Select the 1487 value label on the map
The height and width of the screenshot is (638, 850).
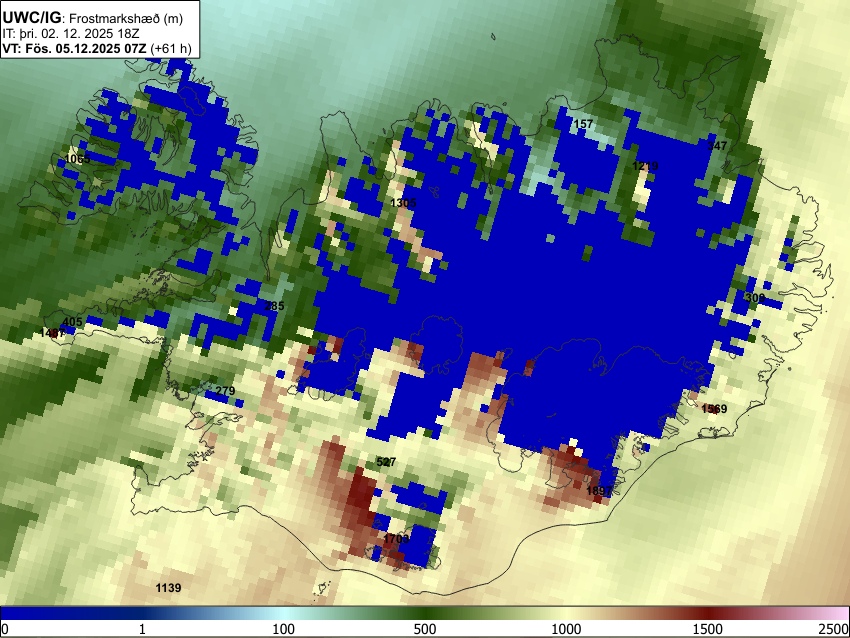click(53, 333)
